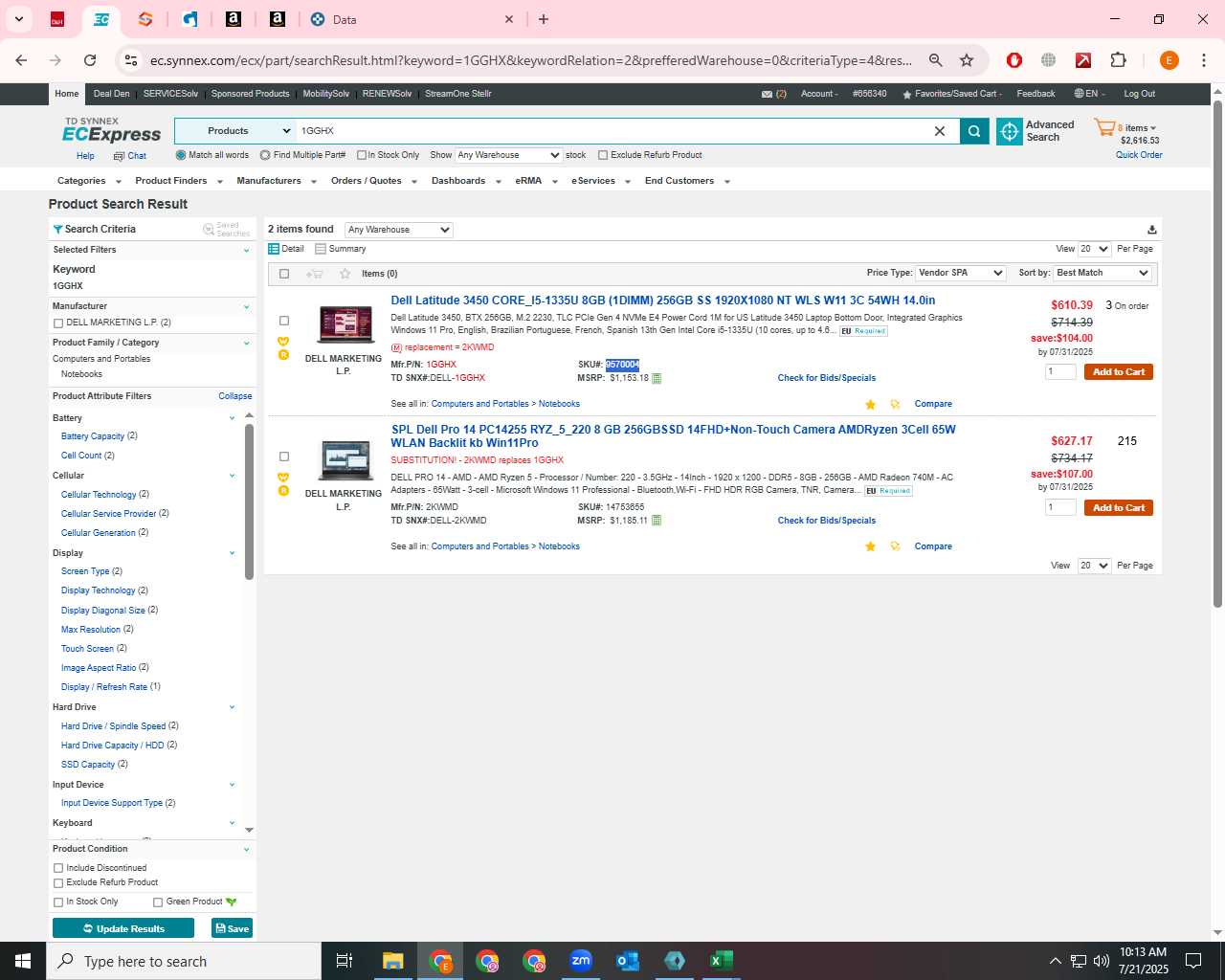Open browser extensions puzzle icon
1225x980 pixels.
(1118, 60)
